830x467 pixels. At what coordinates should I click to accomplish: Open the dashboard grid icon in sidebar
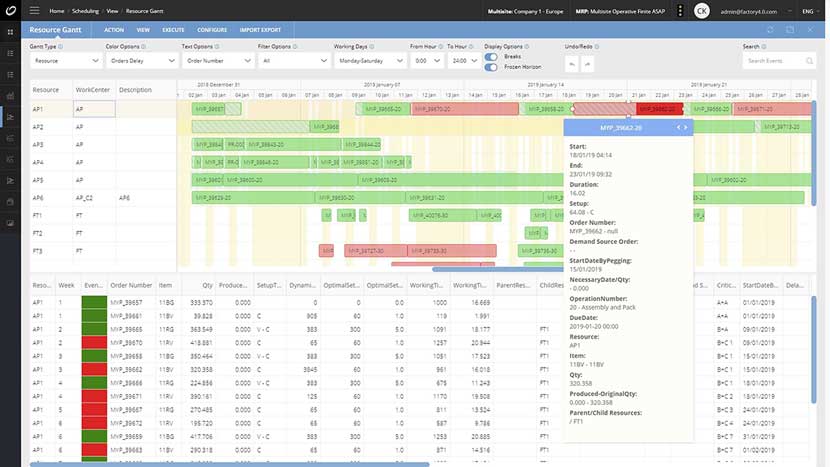click(10, 32)
